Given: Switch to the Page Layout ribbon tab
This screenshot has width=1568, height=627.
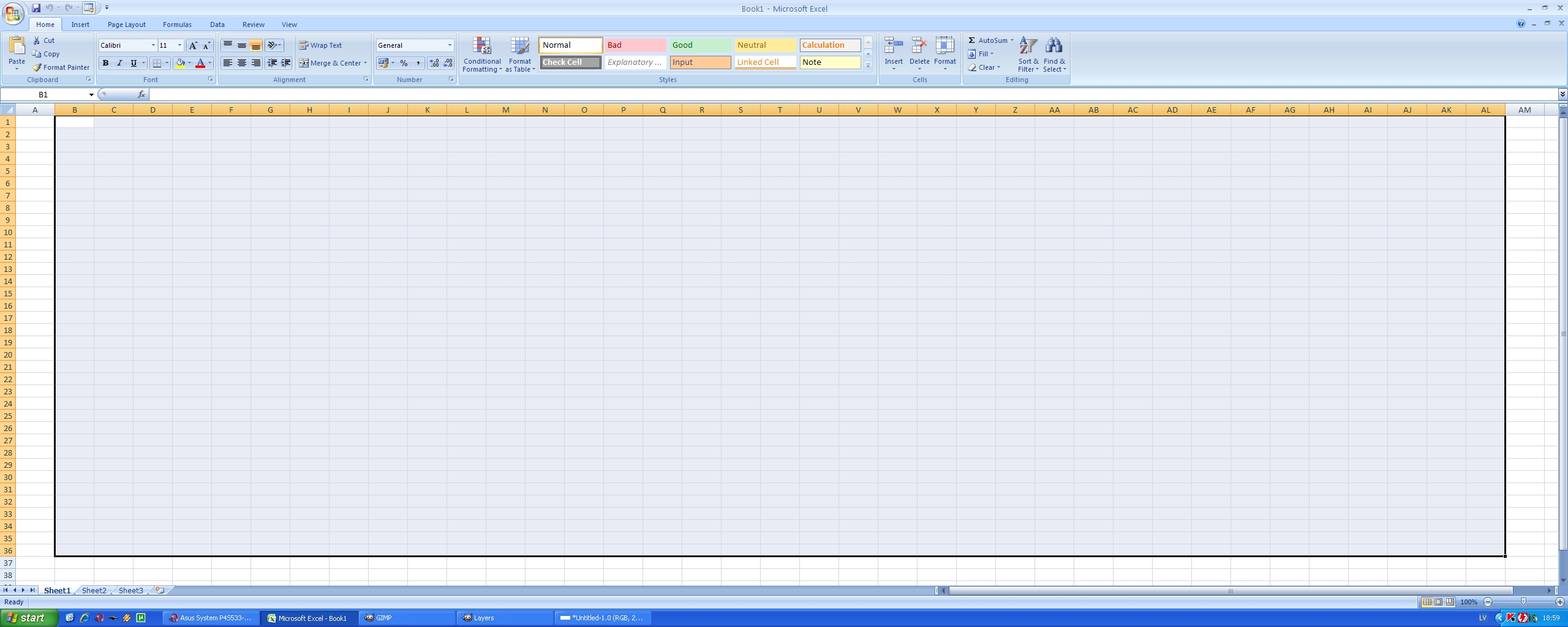Looking at the screenshot, I should click(126, 24).
